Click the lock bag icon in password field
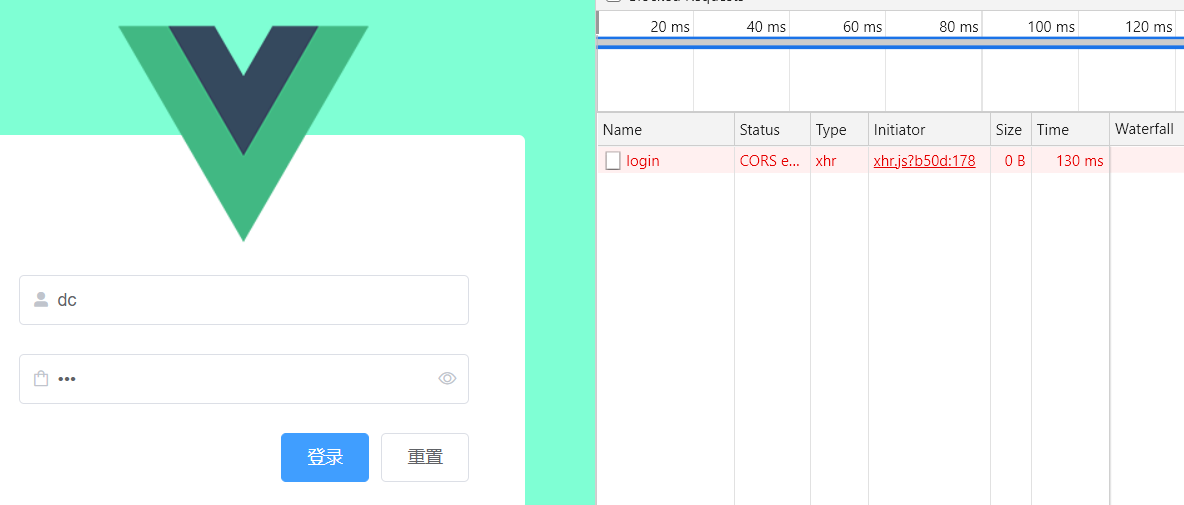Viewport: 1184px width, 505px height. click(x=41, y=379)
